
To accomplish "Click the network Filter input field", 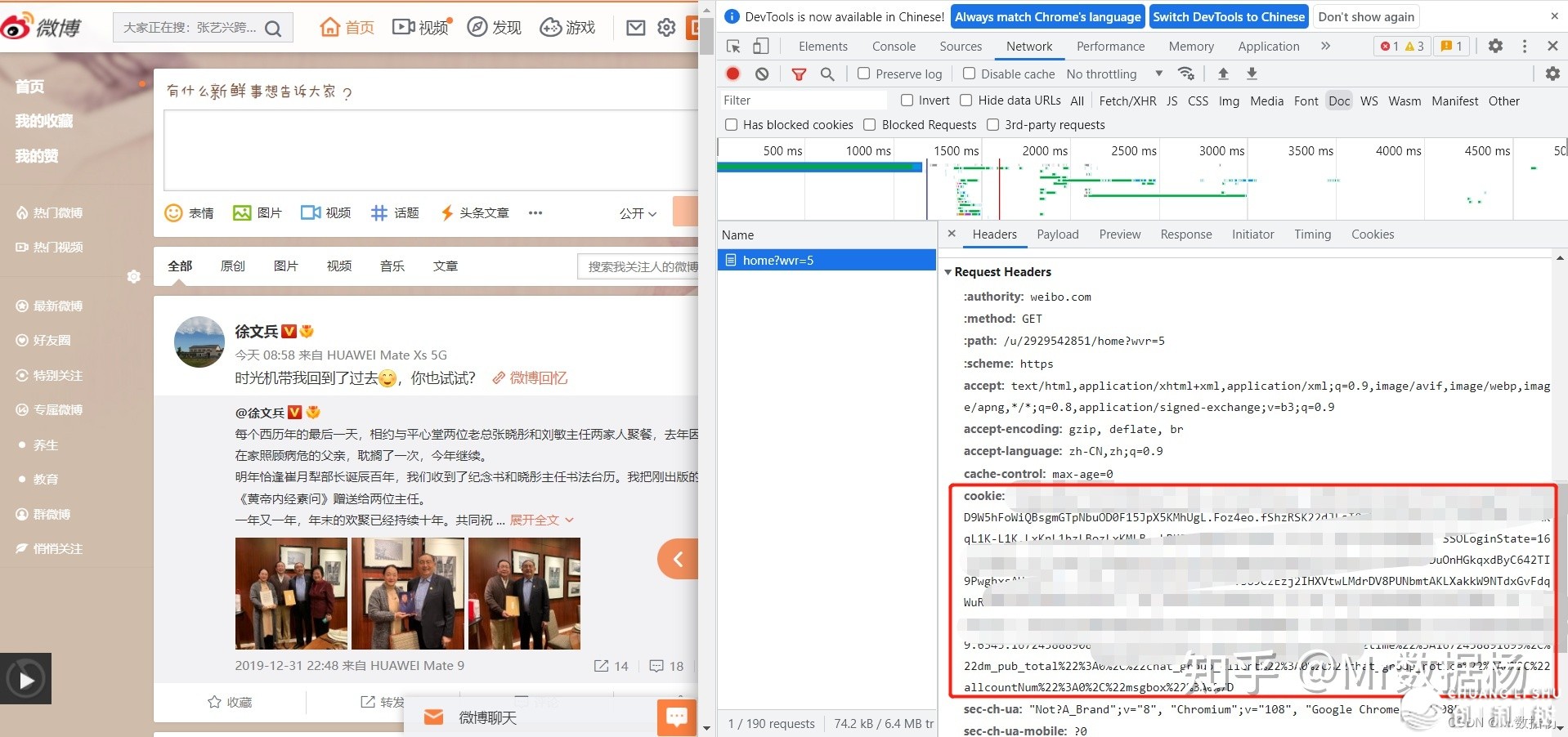I will tap(803, 100).
